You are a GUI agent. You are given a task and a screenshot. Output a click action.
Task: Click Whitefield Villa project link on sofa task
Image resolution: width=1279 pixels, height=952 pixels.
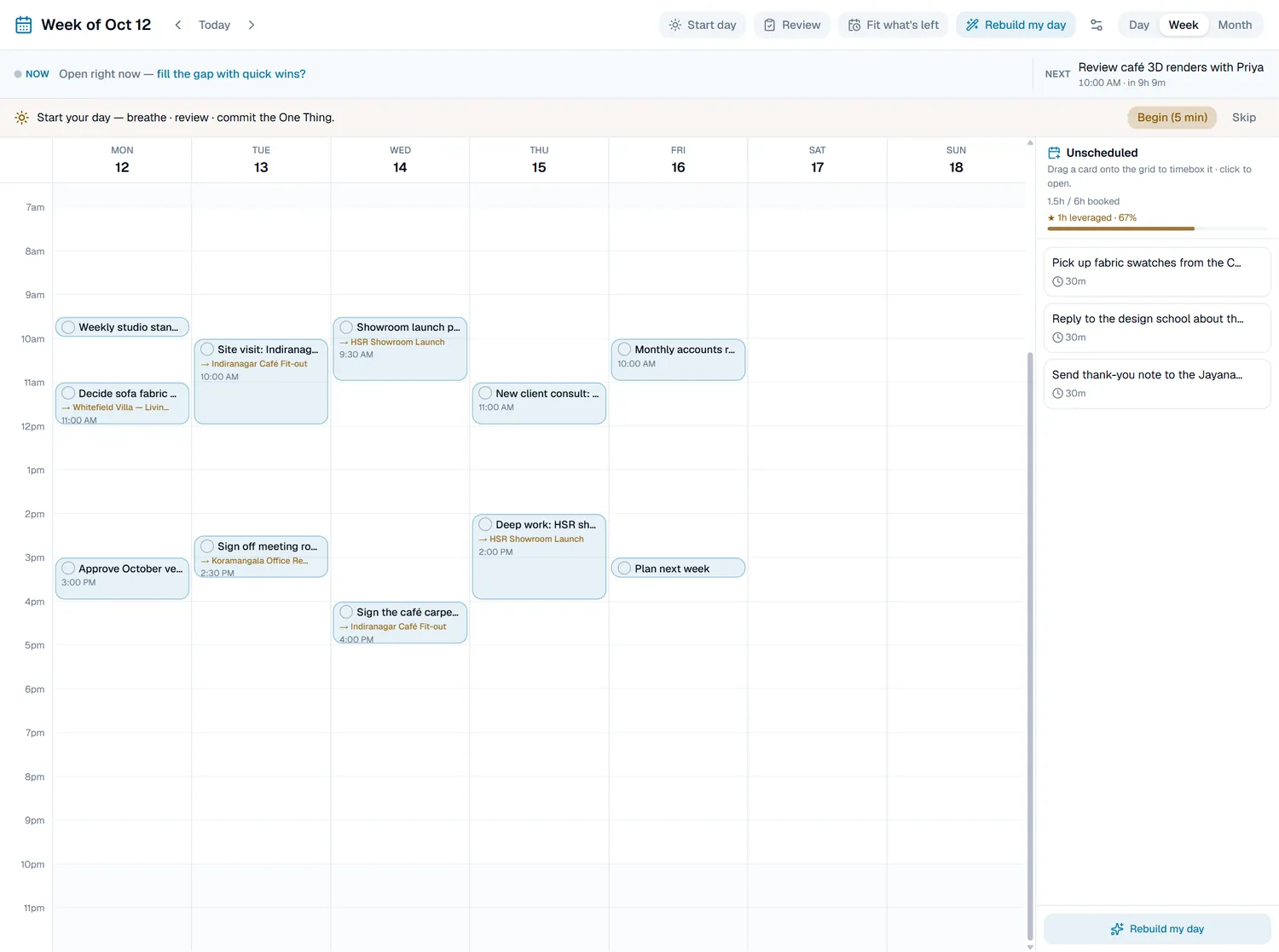coord(115,407)
